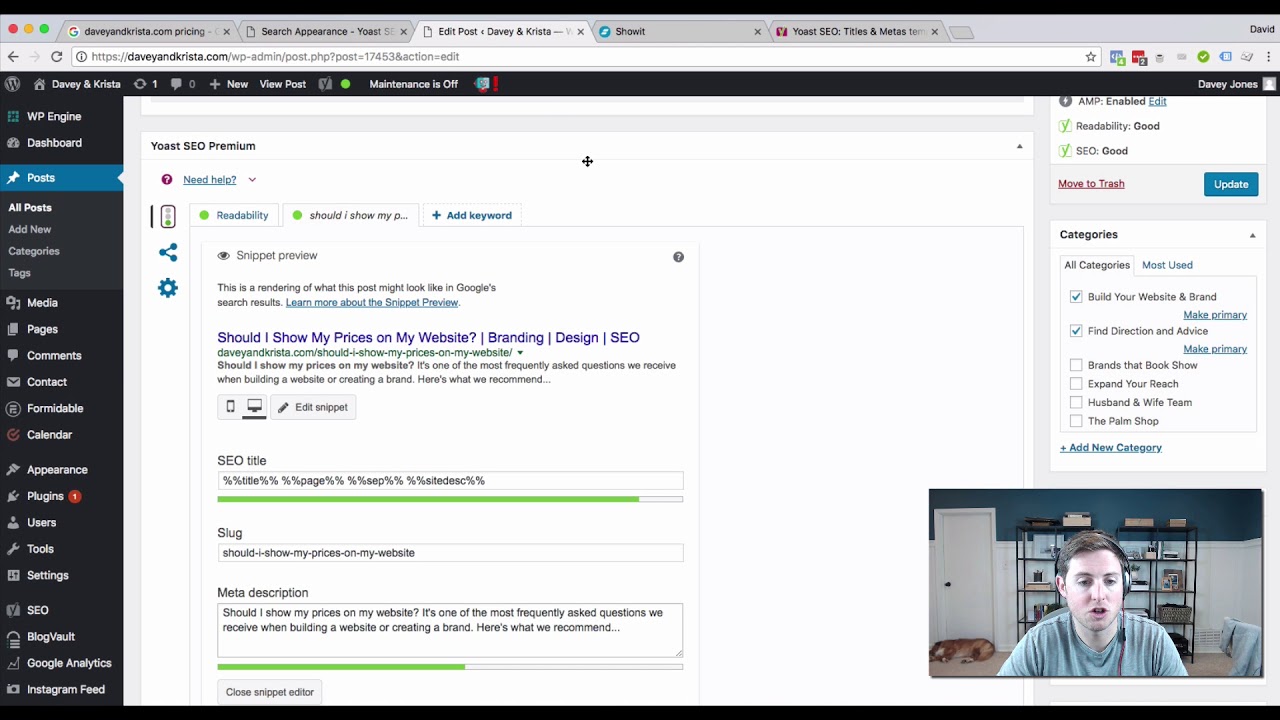The width and height of the screenshot is (1280, 720).
Task: Open the Plugins menu item
Action: [x=45, y=496]
